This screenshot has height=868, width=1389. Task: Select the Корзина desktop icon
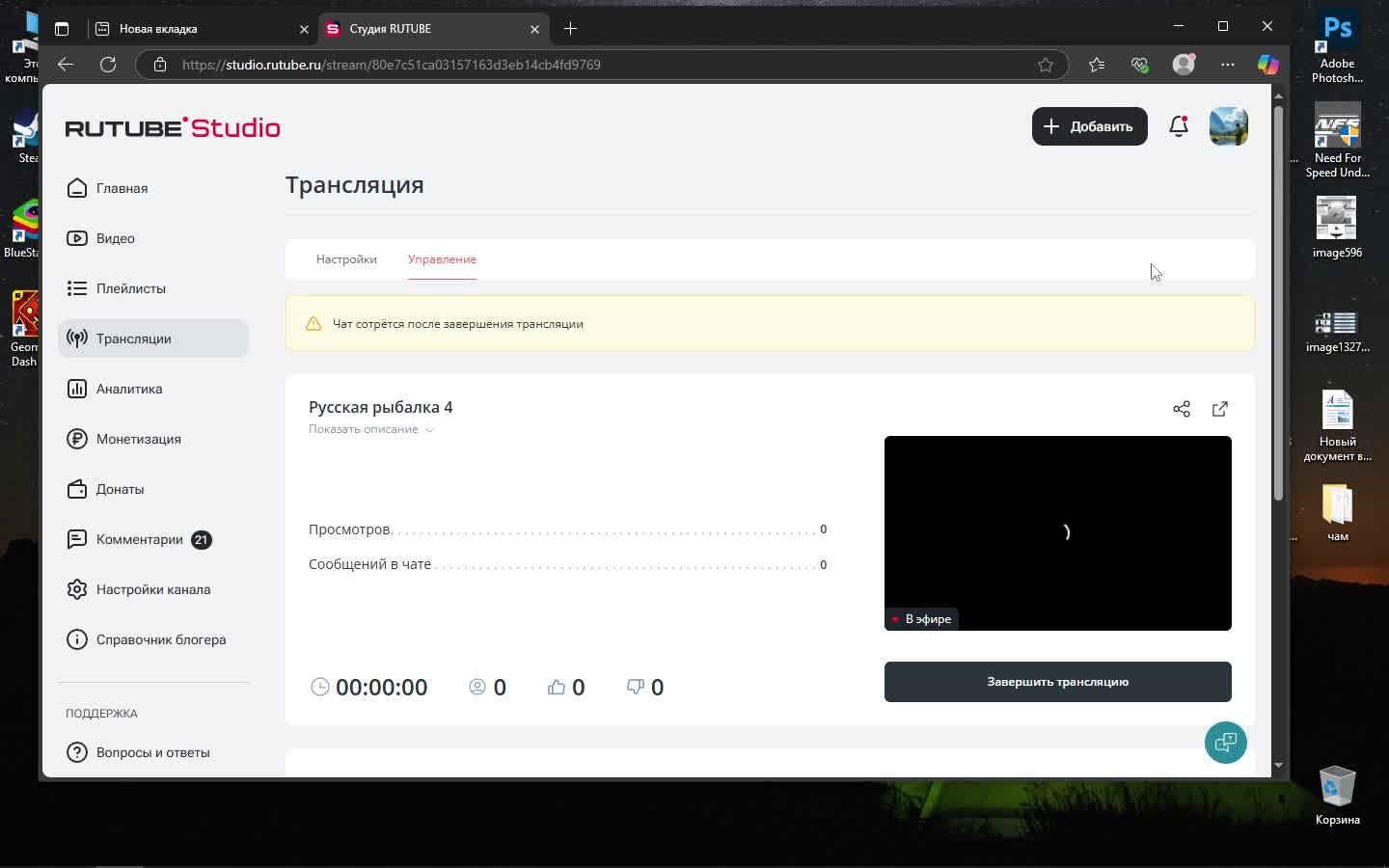pos(1338,796)
